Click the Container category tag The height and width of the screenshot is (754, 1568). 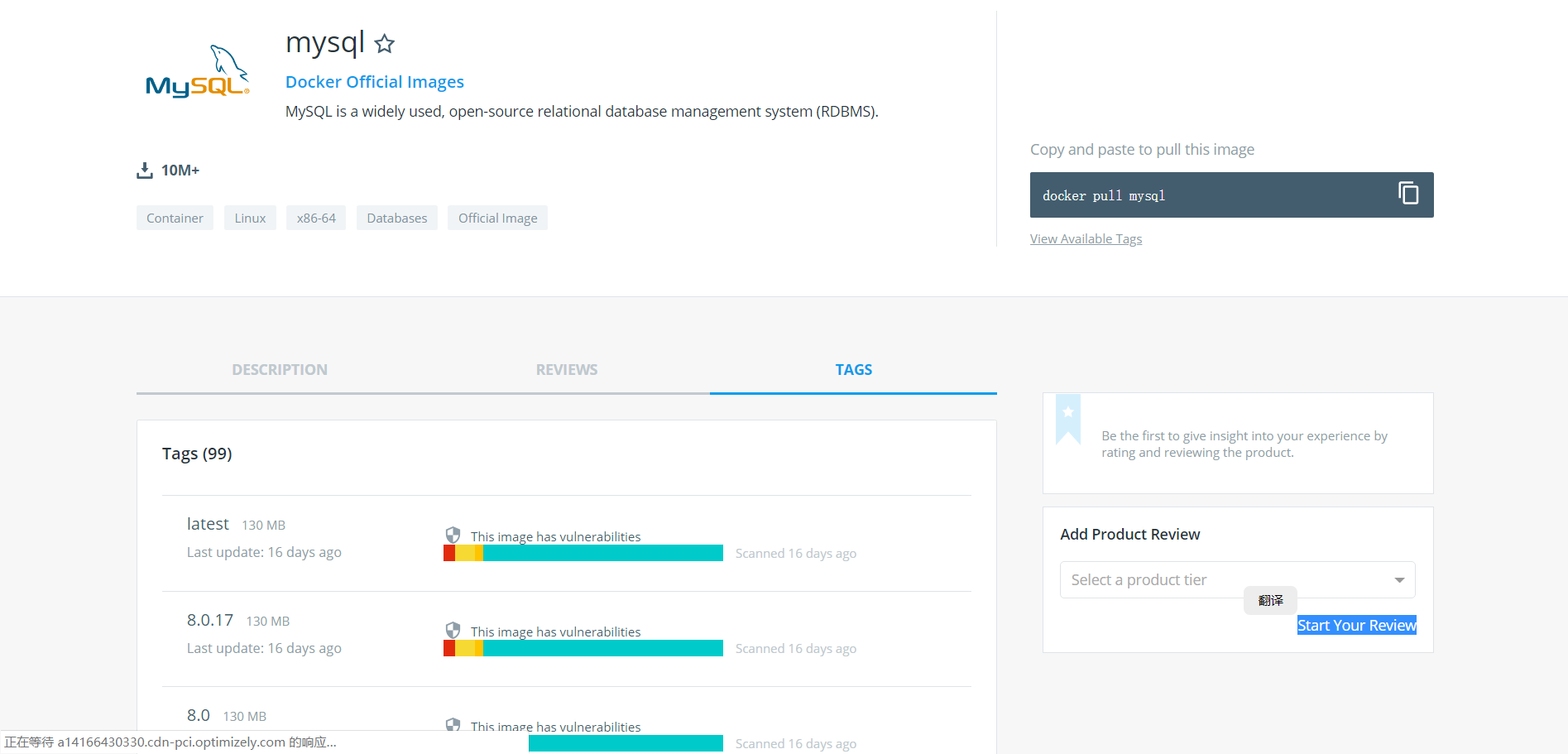(x=175, y=218)
